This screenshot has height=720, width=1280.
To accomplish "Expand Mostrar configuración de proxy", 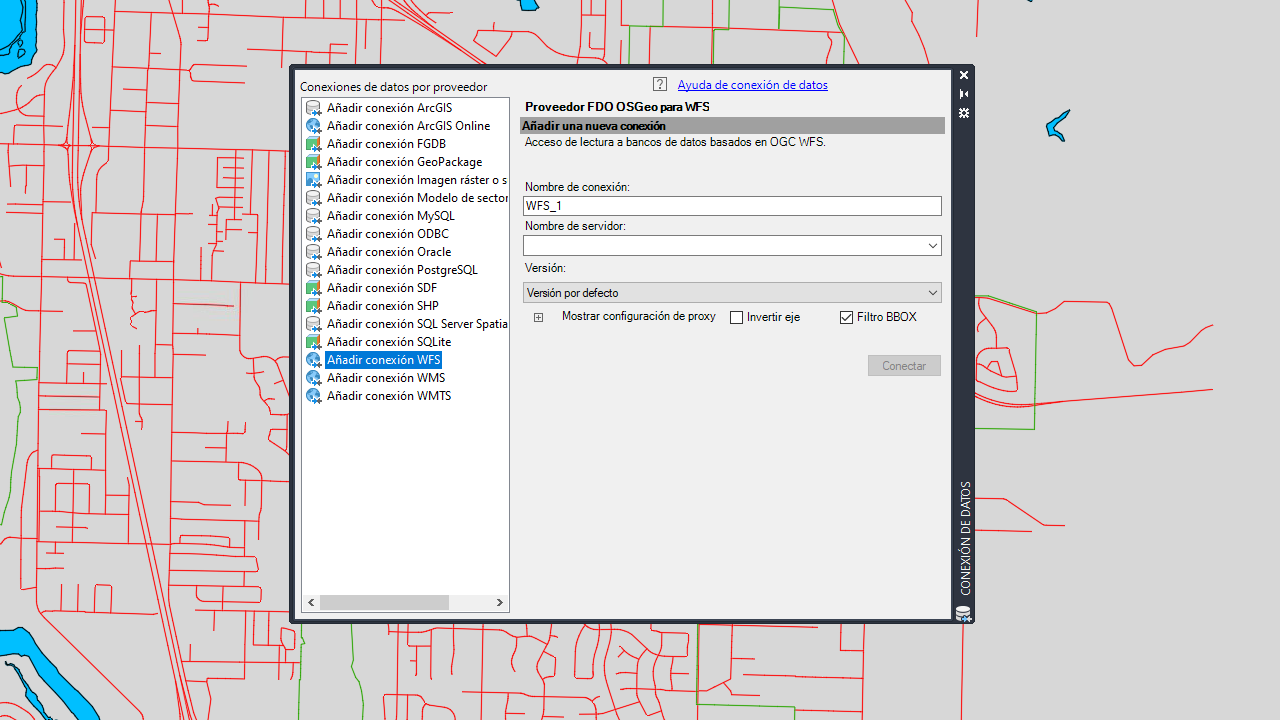I will pyautogui.click(x=538, y=317).
